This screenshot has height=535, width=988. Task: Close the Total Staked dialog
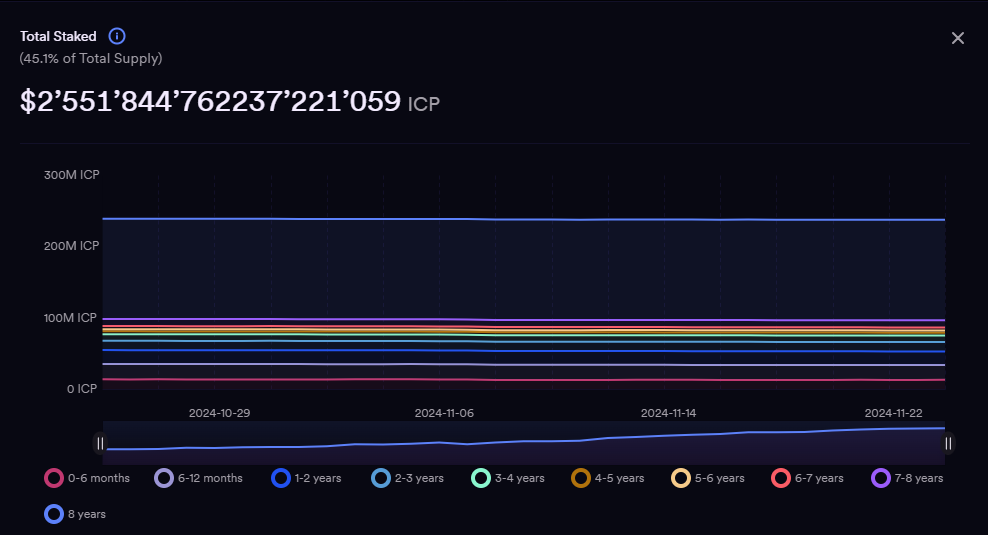957,38
